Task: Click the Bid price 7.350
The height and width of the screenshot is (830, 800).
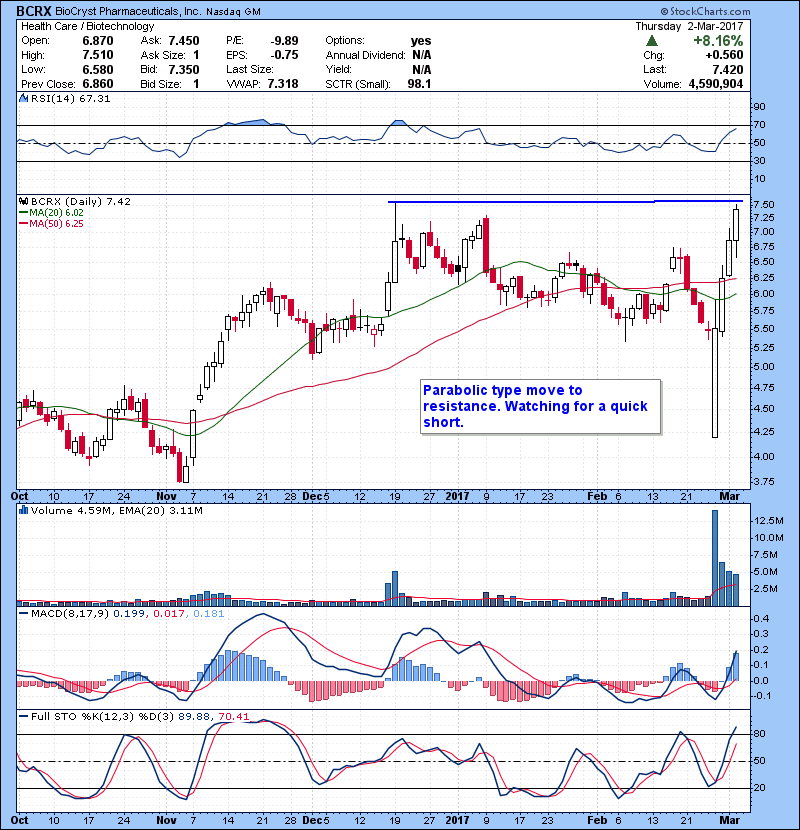Action: tap(184, 69)
